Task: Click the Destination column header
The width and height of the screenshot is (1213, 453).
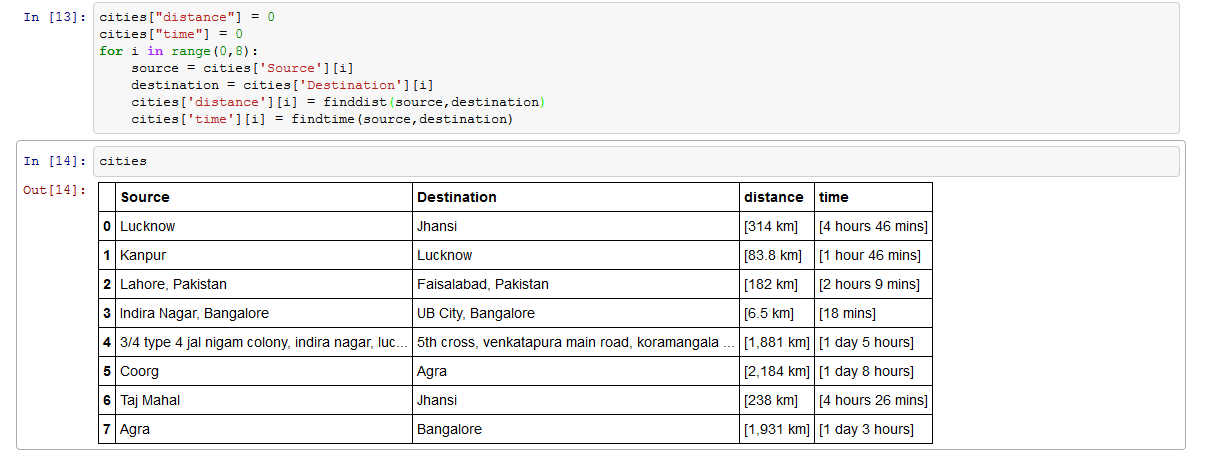Action: tap(457, 197)
